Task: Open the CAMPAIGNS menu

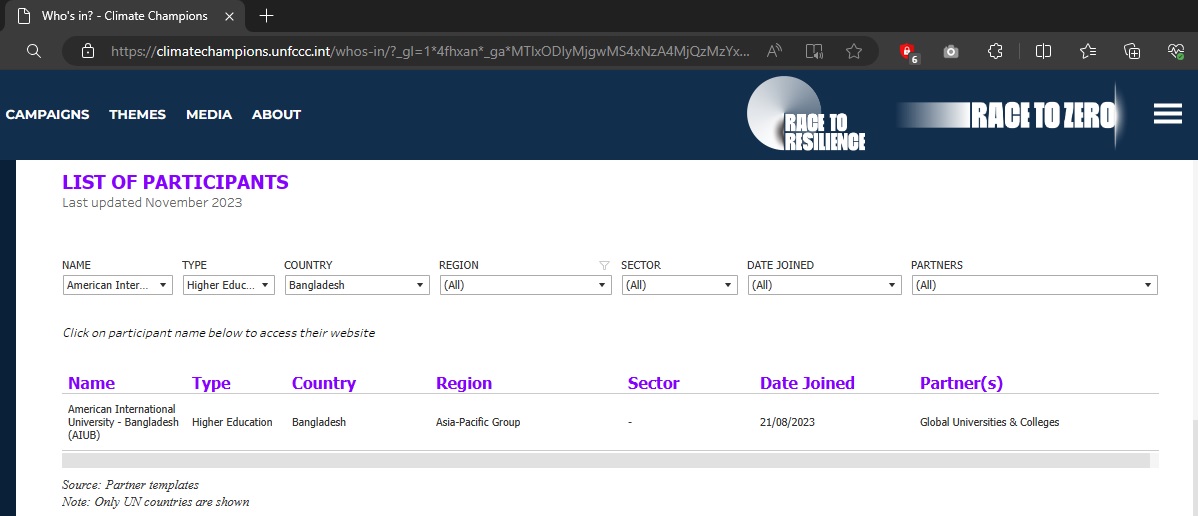Action: pos(47,115)
